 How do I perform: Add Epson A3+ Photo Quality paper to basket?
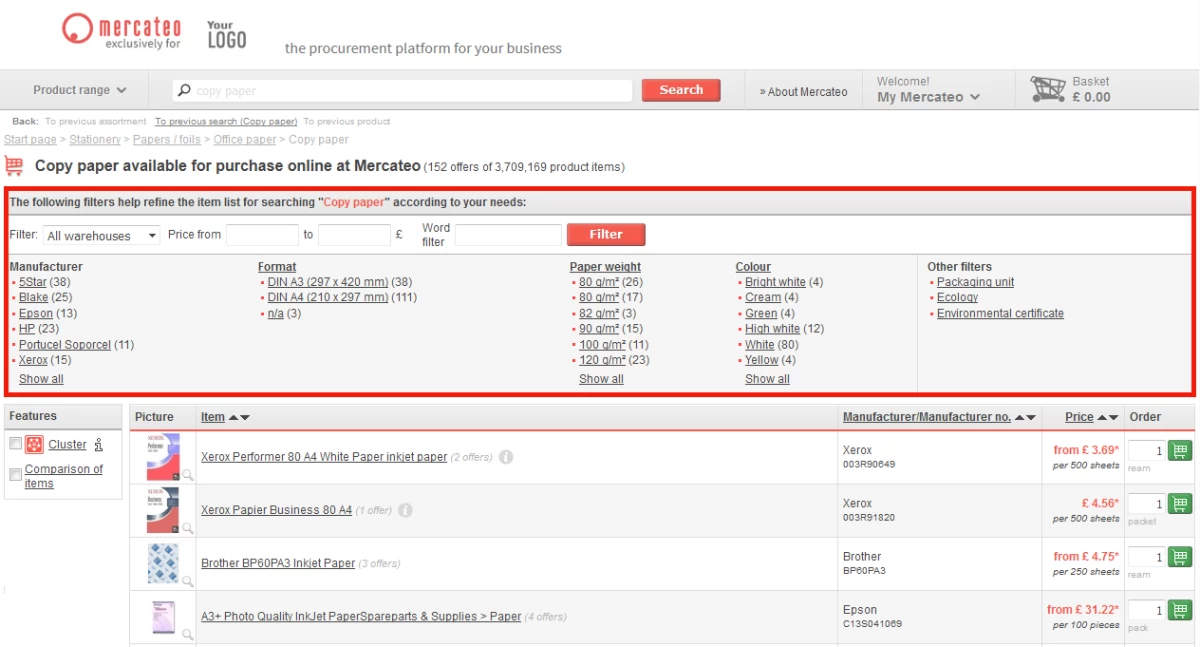[1180, 610]
